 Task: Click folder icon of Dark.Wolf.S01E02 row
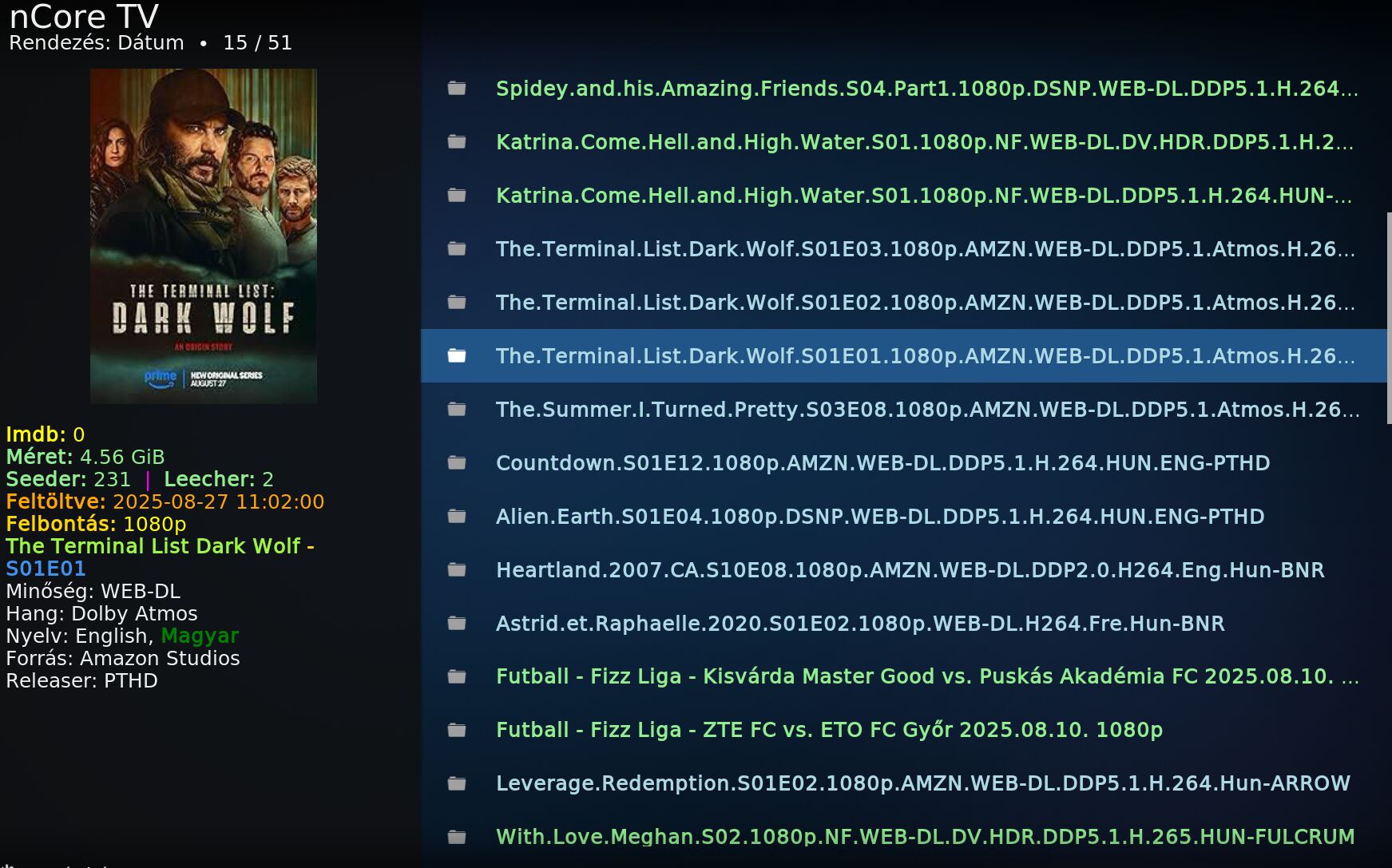click(x=457, y=302)
